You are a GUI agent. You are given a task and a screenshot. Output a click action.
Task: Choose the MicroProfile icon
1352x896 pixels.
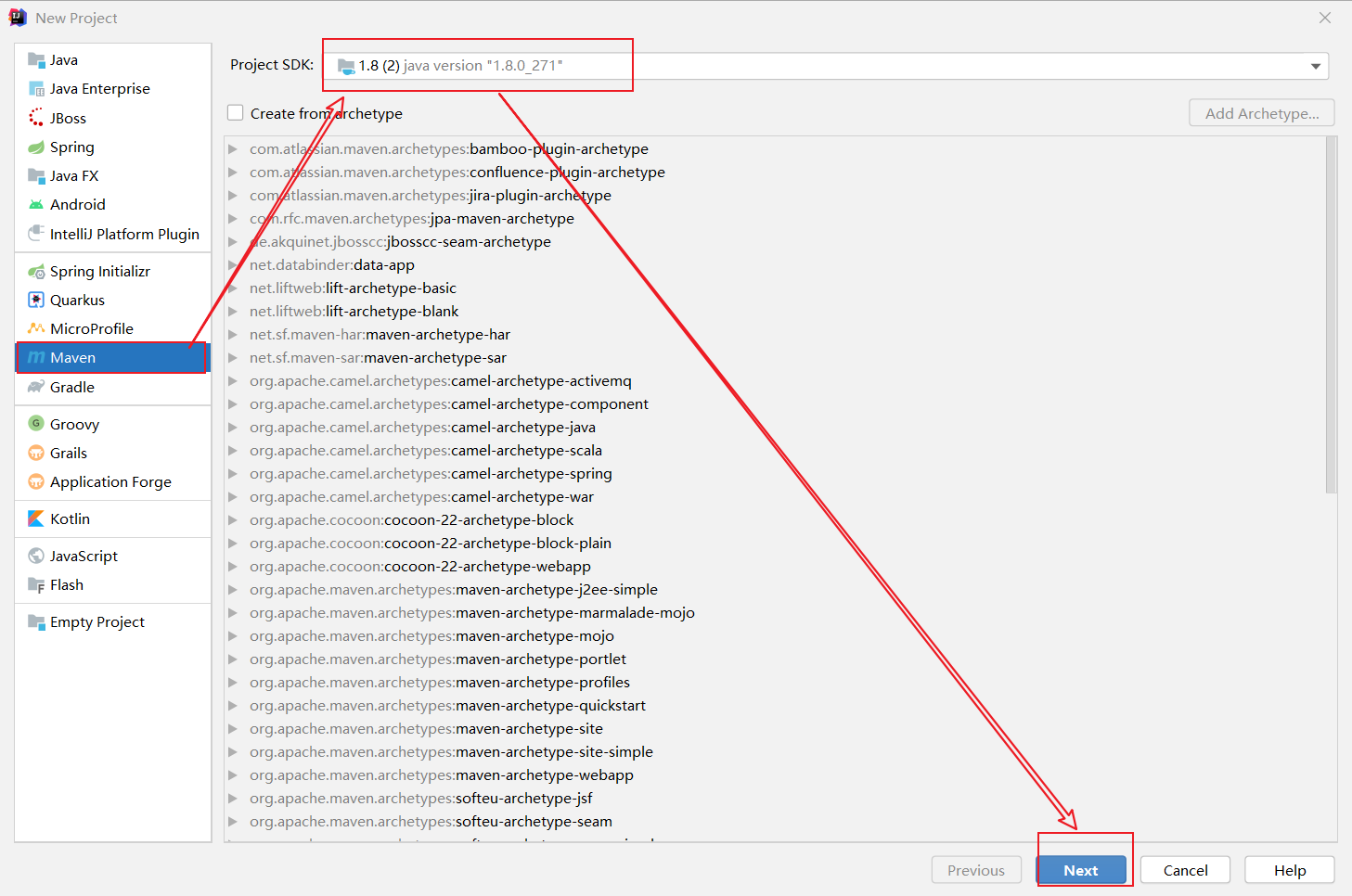tap(36, 328)
